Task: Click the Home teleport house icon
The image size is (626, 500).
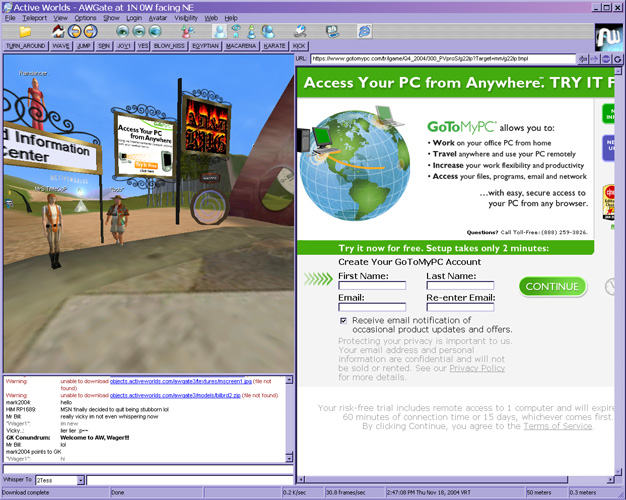Action: 58,31
